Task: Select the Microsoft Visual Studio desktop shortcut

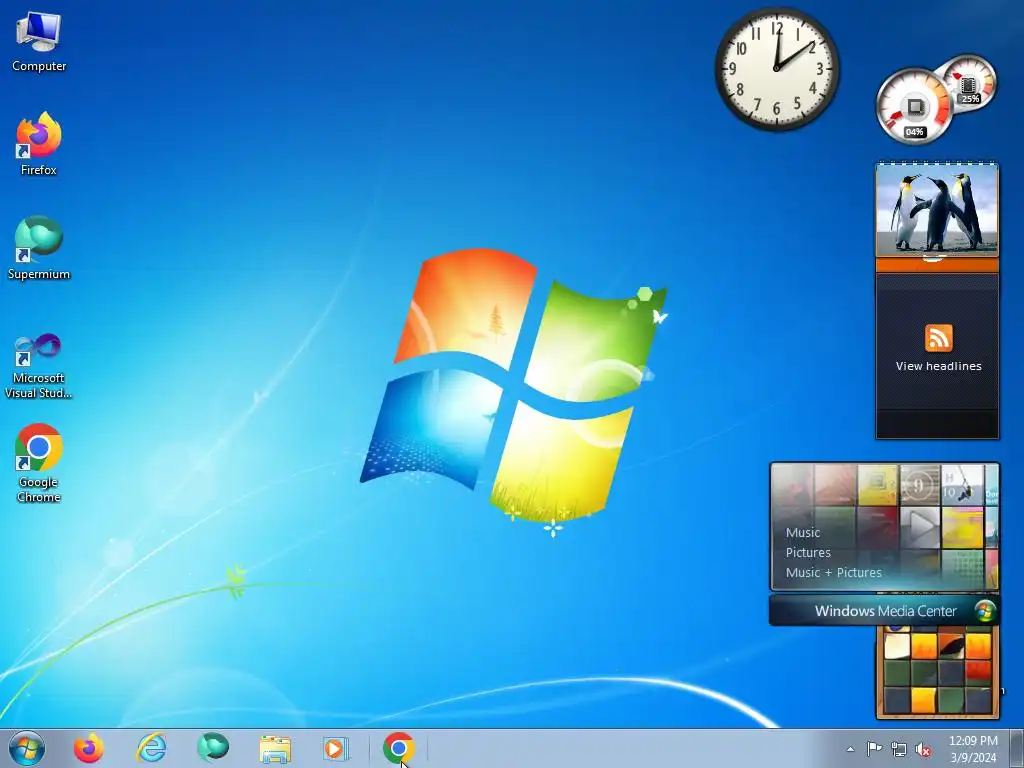Action: [x=39, y=366]
